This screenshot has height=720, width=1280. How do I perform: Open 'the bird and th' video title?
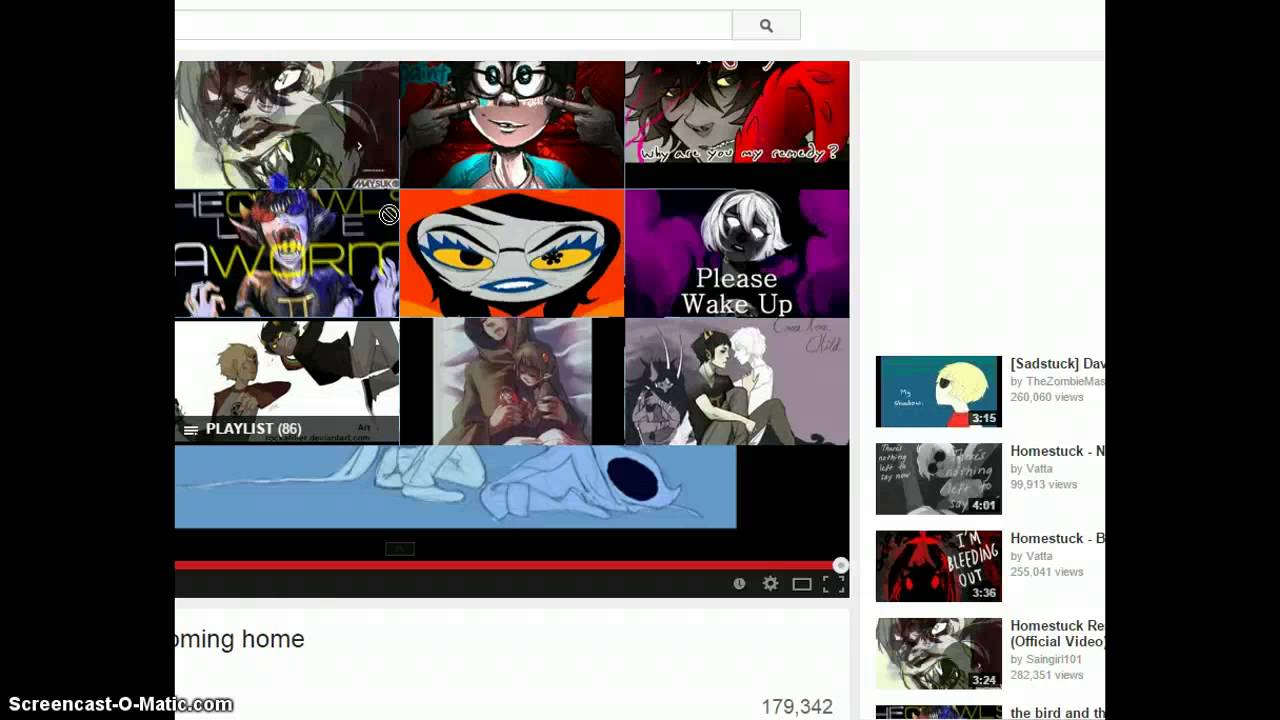(1057, 713)
